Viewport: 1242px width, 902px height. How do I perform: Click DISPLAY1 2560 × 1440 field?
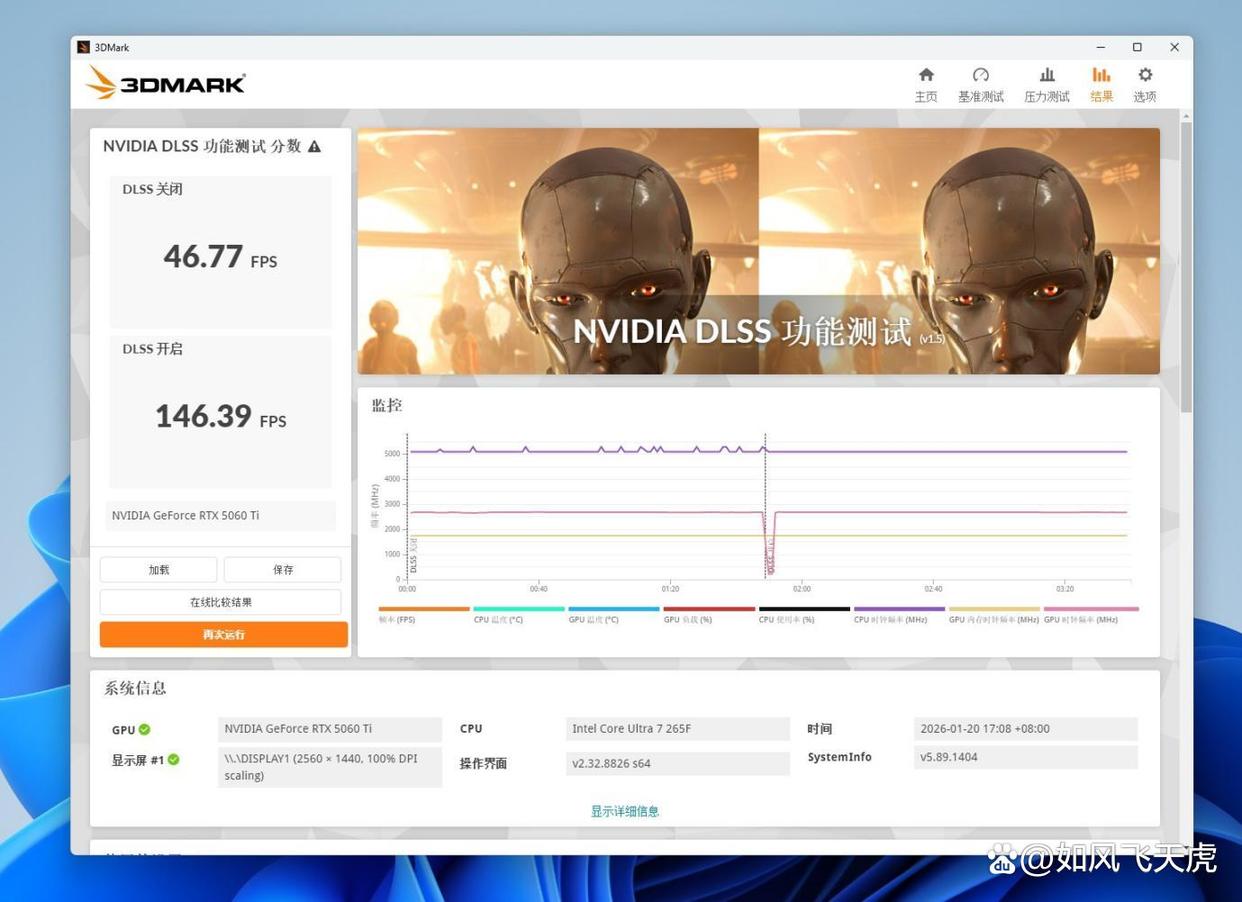[330, 767]
